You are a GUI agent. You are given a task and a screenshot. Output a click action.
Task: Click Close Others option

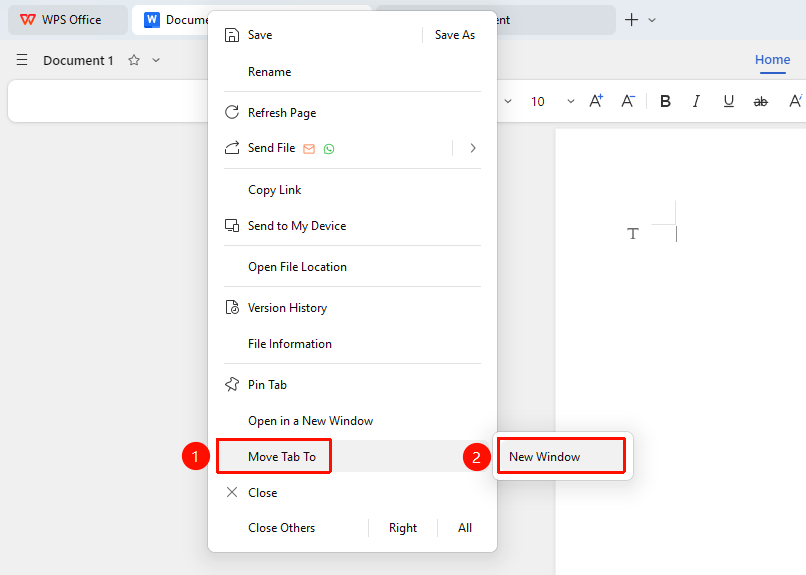(x=282, y=528)
